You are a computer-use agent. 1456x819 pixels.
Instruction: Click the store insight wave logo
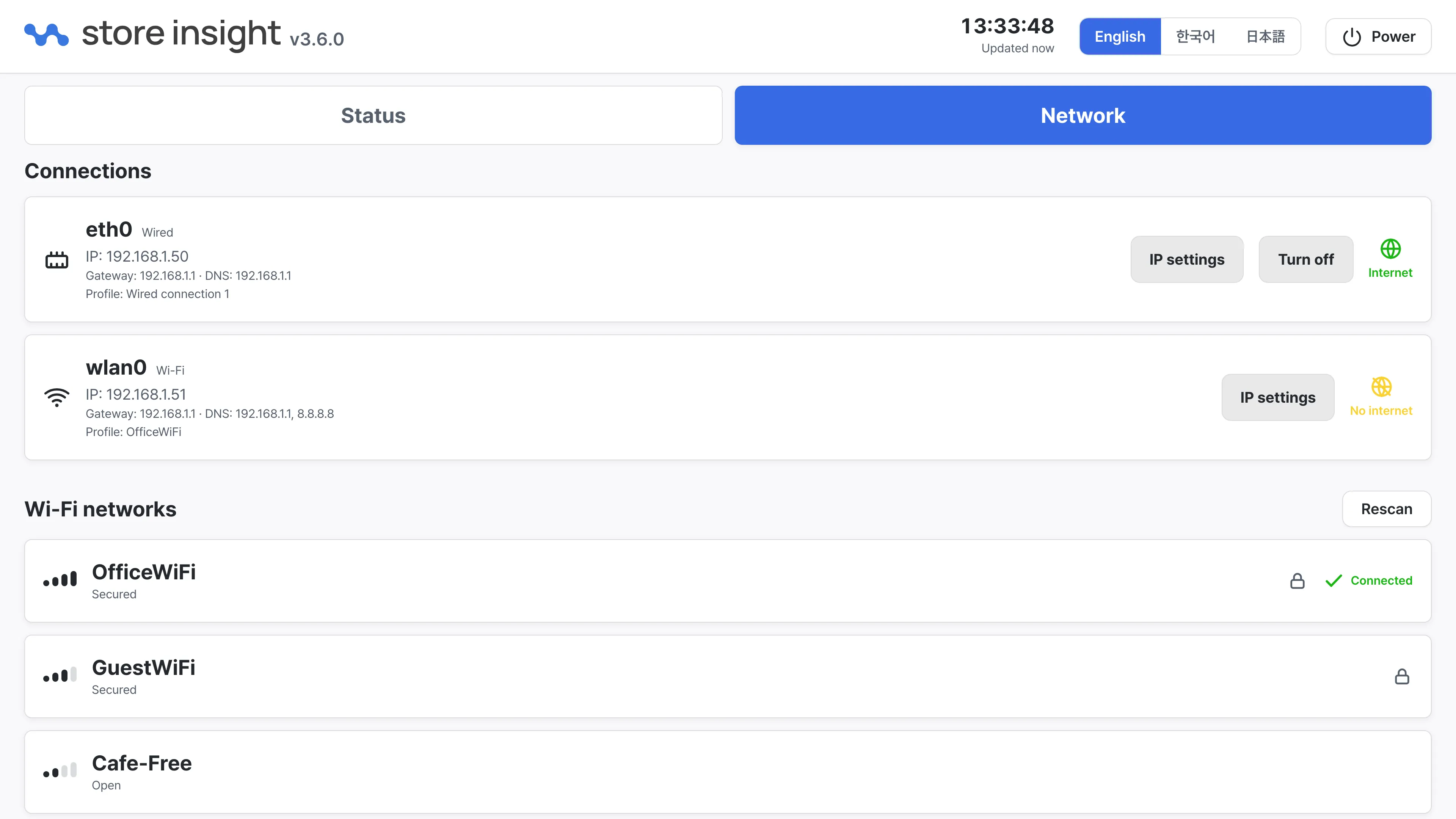[x=46, y=35]
